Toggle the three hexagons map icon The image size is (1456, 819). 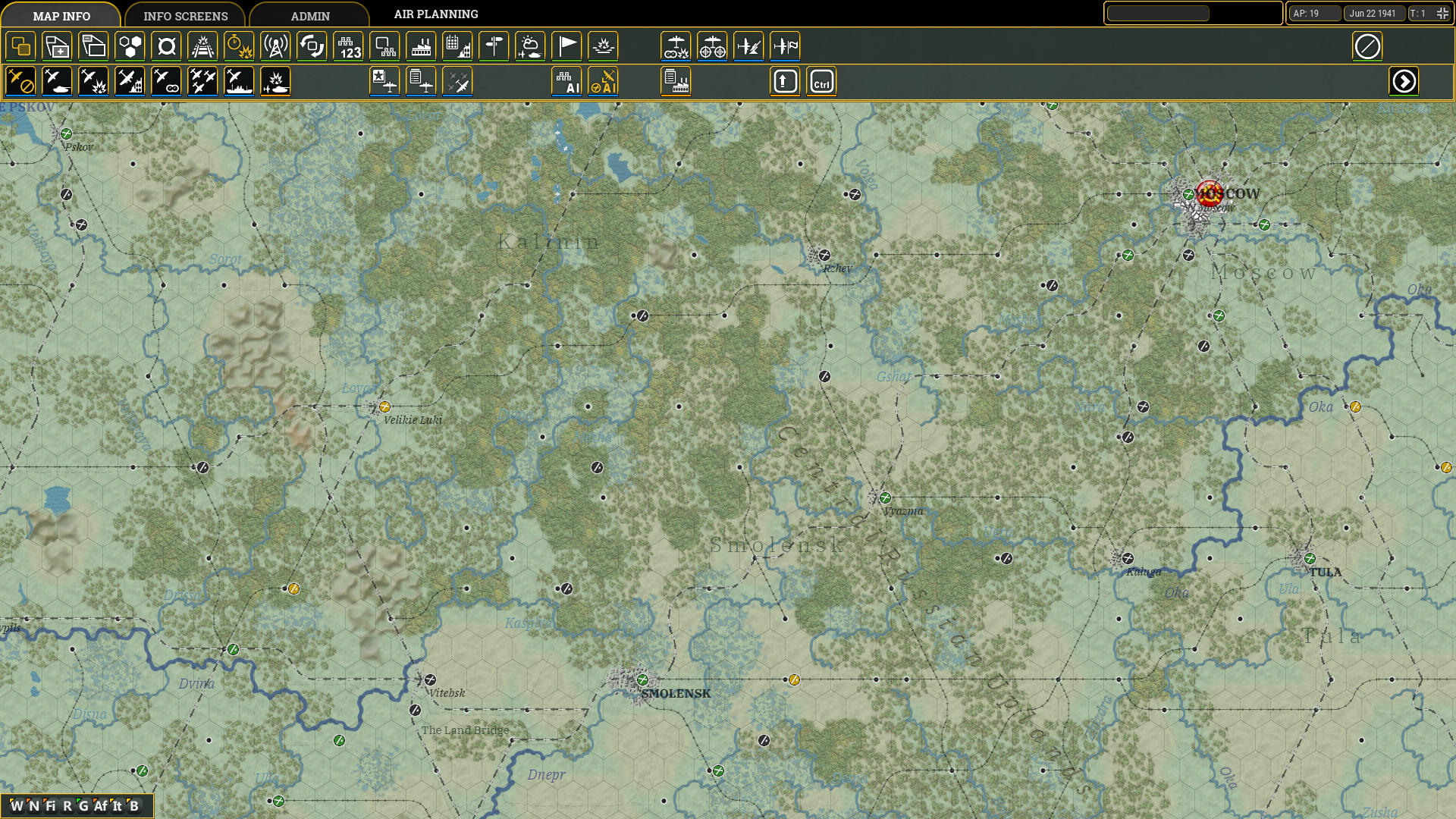(130, 46)
